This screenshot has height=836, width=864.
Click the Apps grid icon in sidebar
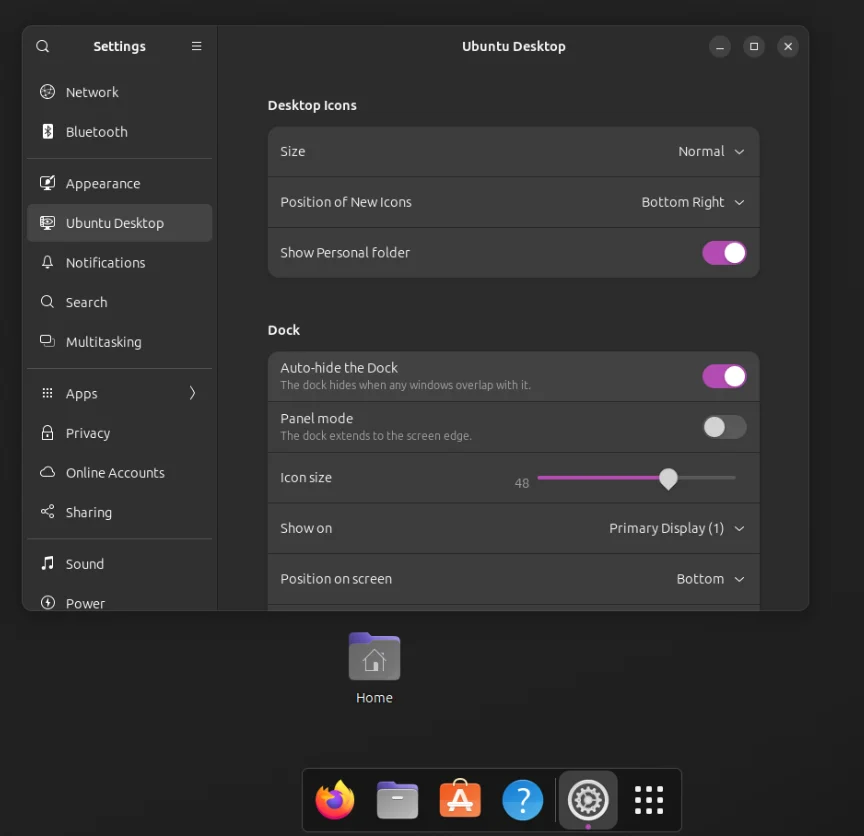point(47,393)
